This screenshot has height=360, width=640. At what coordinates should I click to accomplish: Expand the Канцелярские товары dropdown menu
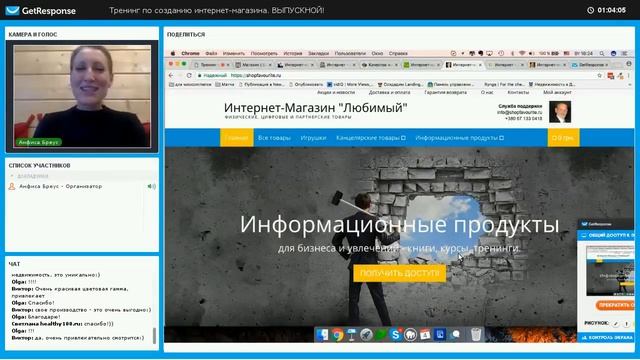(x=371, y=138)
